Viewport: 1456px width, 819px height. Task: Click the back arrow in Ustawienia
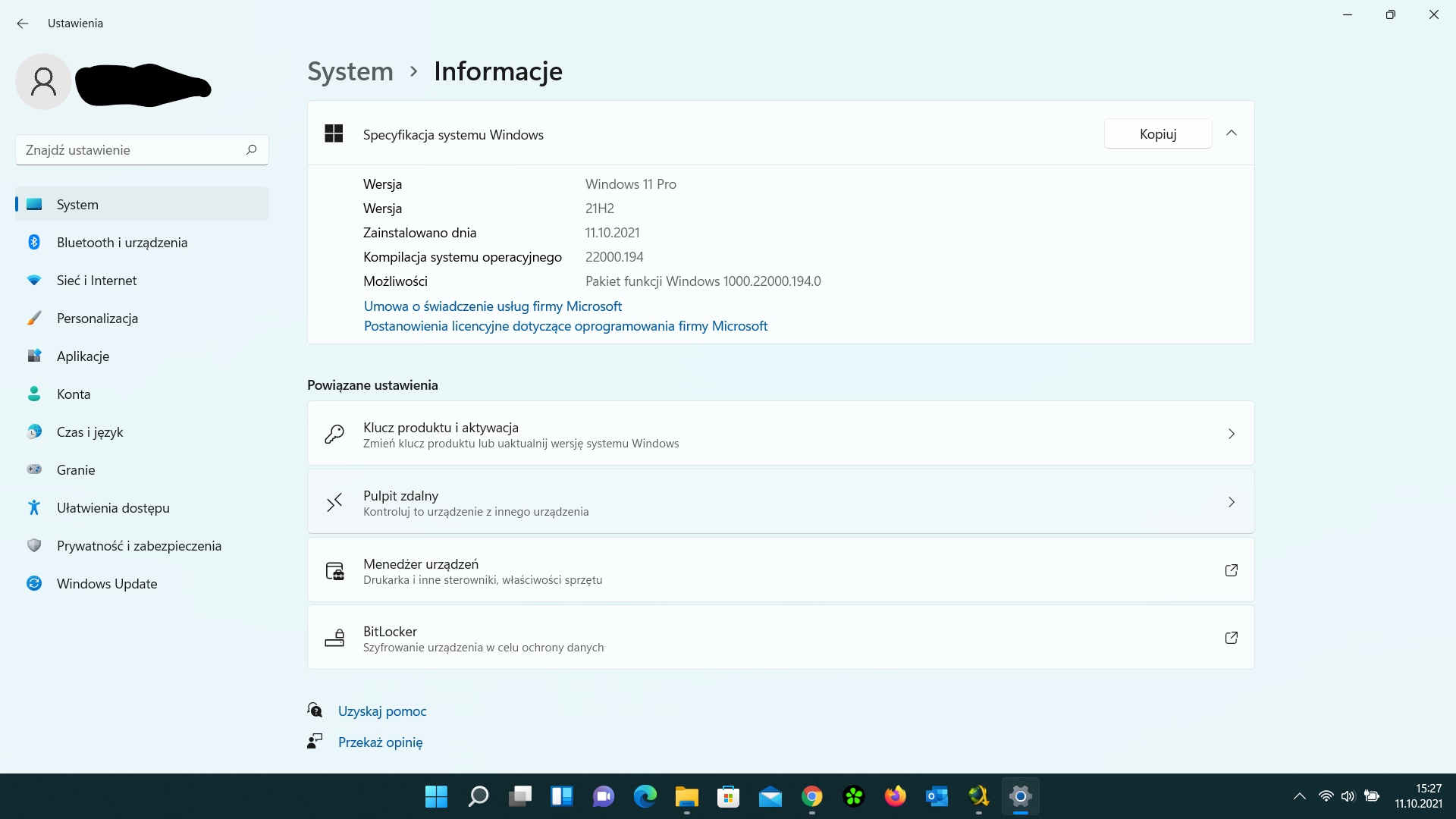(x=23, y=24)
